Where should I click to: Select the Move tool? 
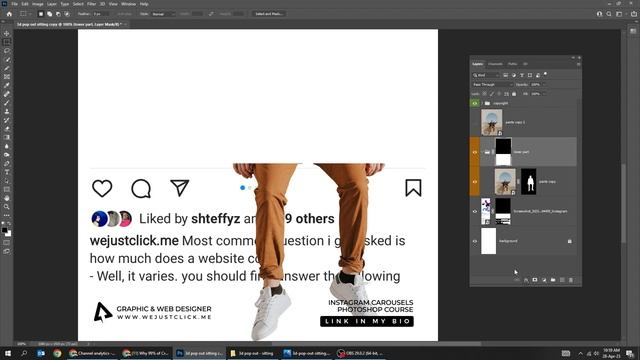(x=7, y=33)
